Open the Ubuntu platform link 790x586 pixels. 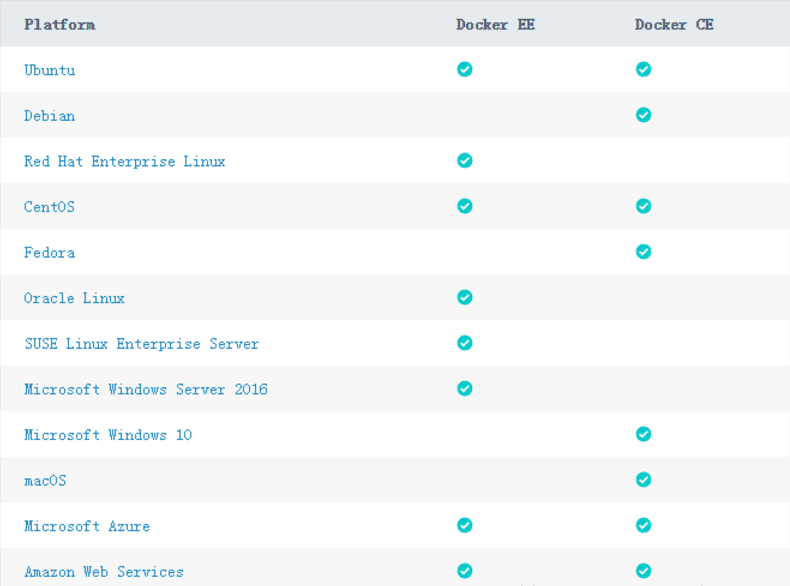pos(49,70)
